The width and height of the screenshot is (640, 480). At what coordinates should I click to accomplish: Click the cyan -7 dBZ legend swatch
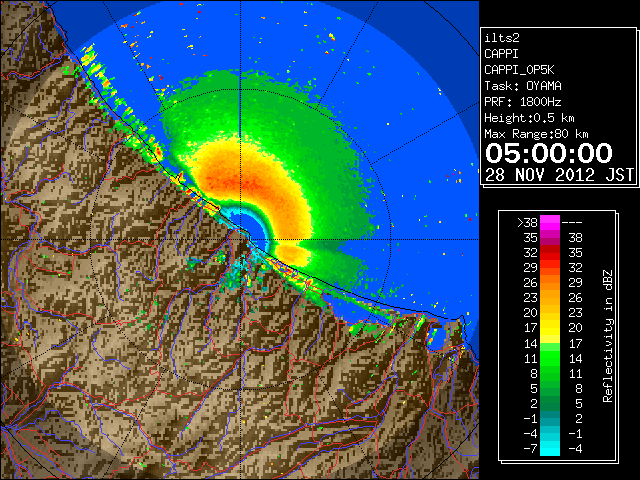tap(550, 448)
